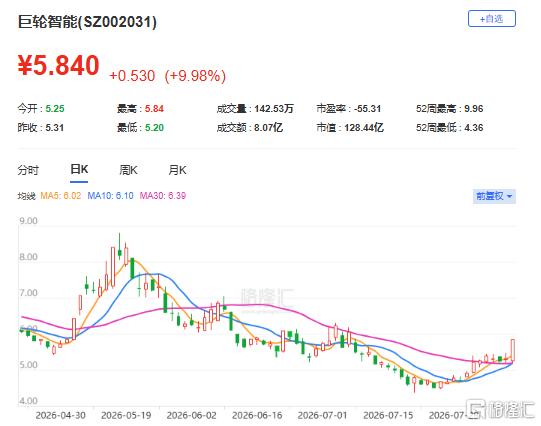This screenshot has height=426, width=541.
Task: Click the 52周最高 value 9.96
Action: [x=473, y=109]
